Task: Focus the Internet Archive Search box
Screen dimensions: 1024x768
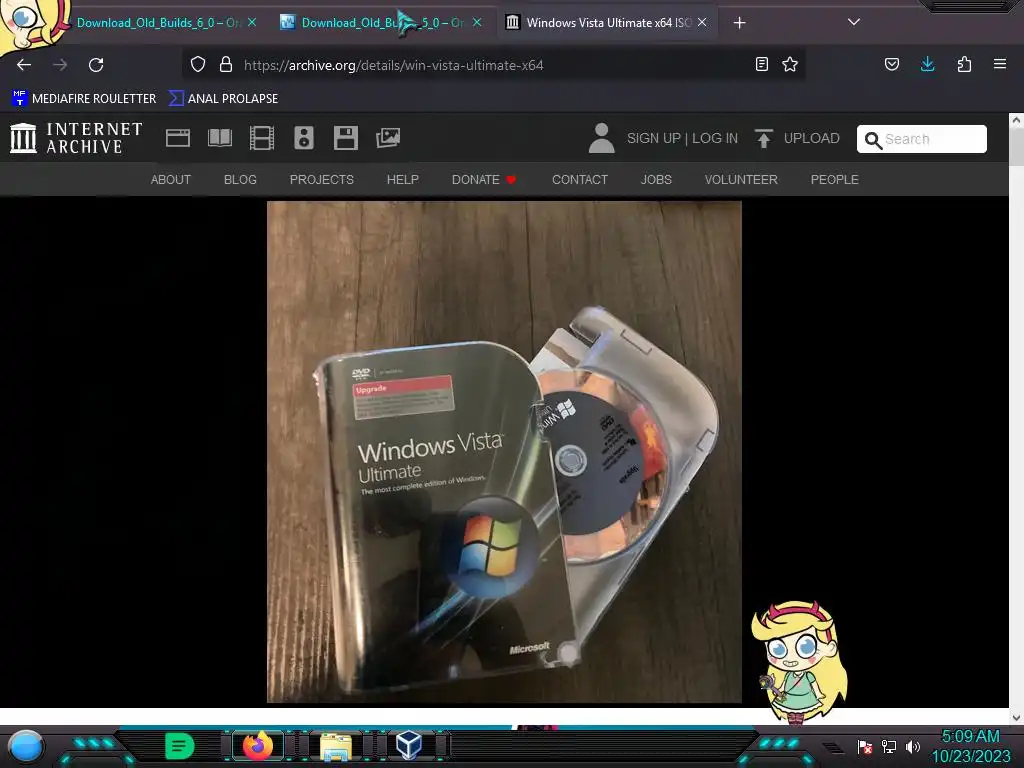Action: [921, 139]
